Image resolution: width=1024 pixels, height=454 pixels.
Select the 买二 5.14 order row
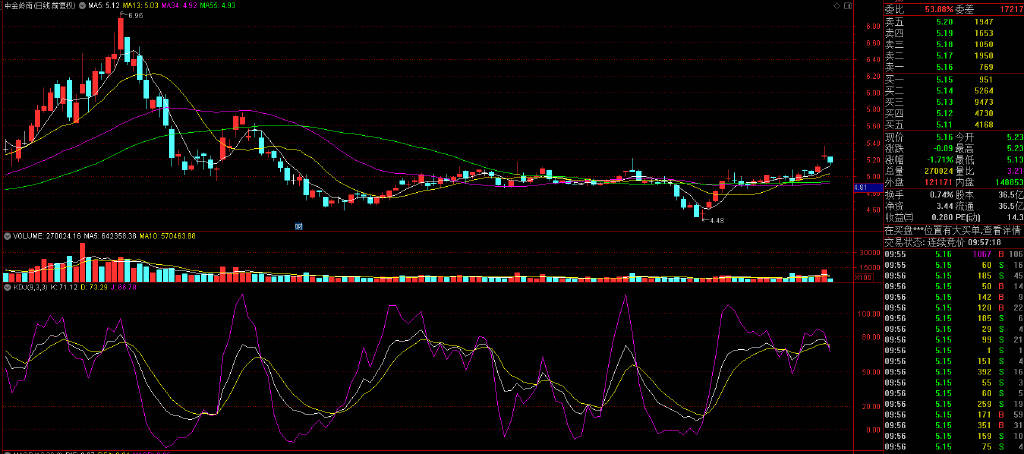coord(953,91)
